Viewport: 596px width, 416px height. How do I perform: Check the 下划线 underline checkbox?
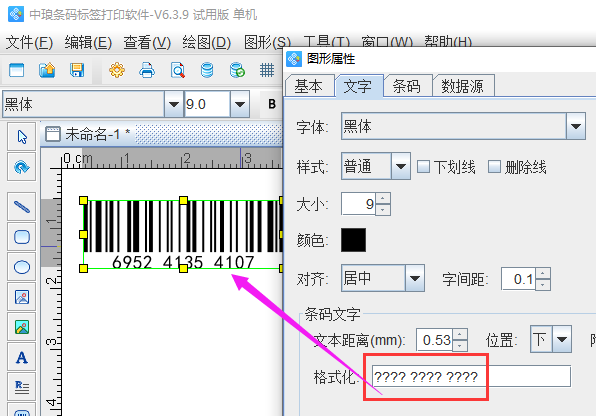[x=423, y=167]
